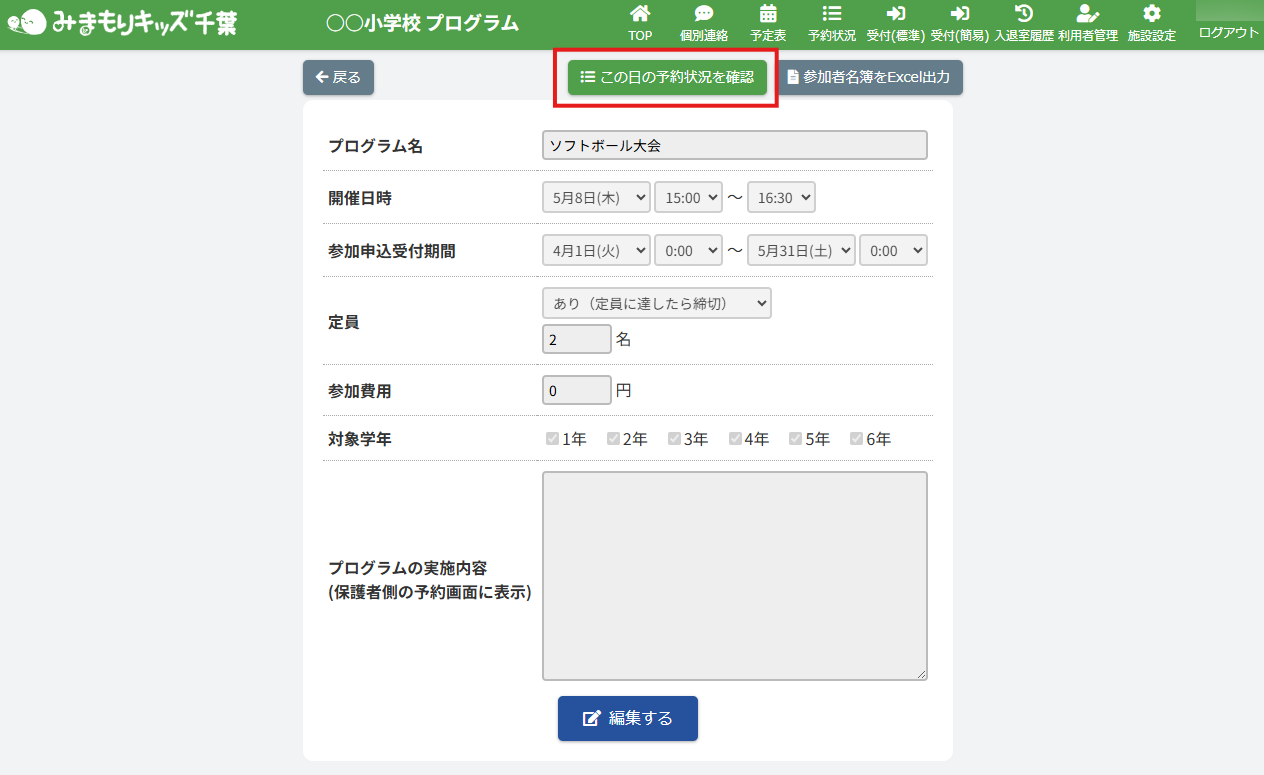Open 利用者管理 user edit icon

click(1087, 14)
